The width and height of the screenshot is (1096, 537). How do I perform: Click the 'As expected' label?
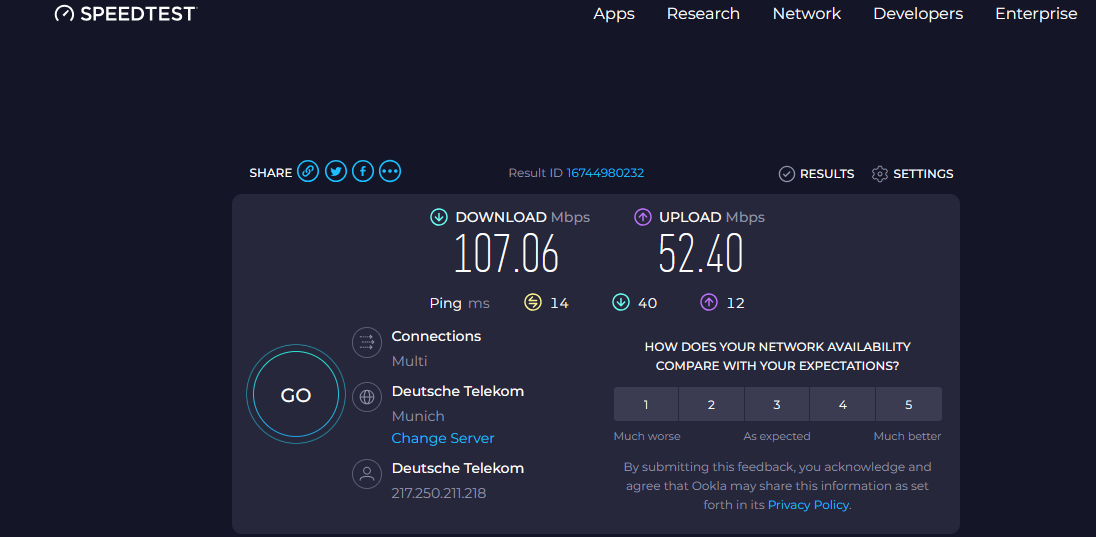777,436
